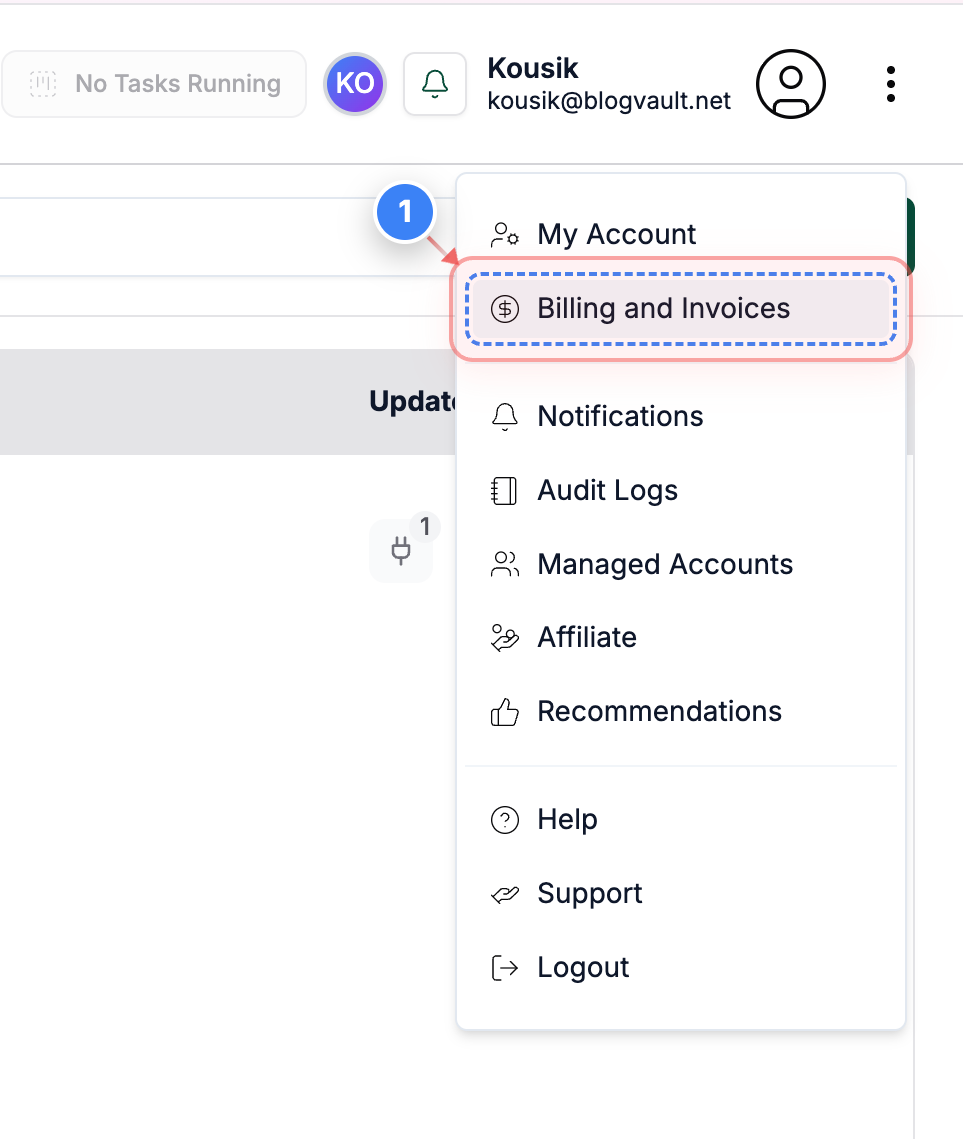
Task: Select the My Account gear-person icon
Action: 504,234
